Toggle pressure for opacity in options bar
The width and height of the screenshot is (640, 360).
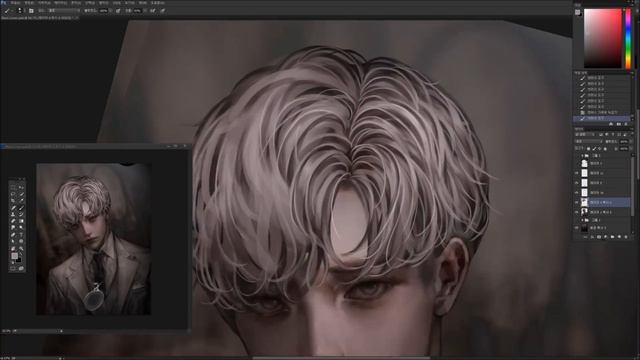coord(118,11)
